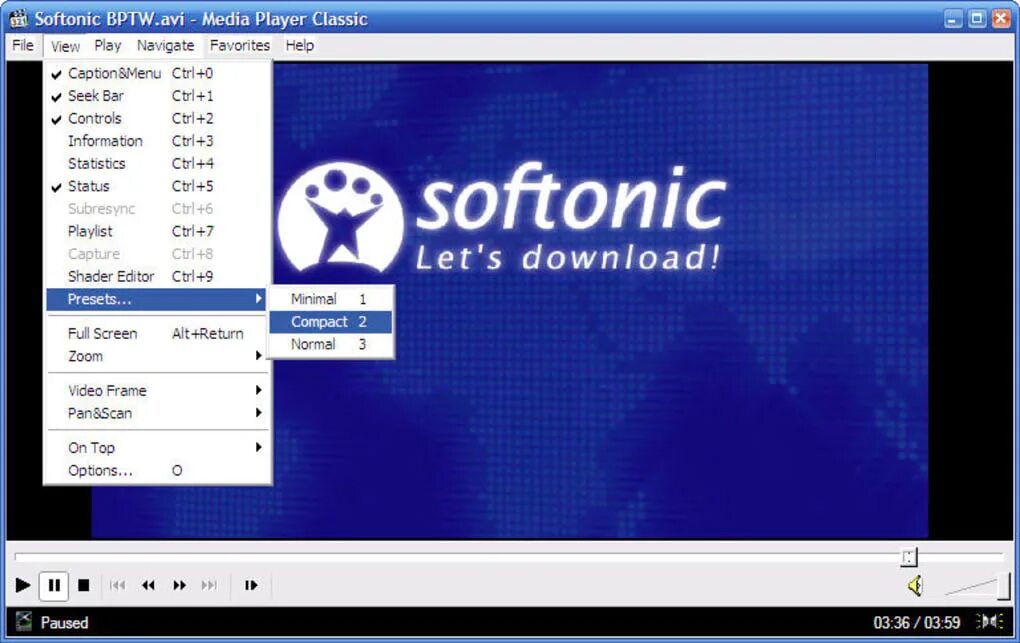Enable the Statistics panel
The image size is (1020, 643).
click(159, 163)
